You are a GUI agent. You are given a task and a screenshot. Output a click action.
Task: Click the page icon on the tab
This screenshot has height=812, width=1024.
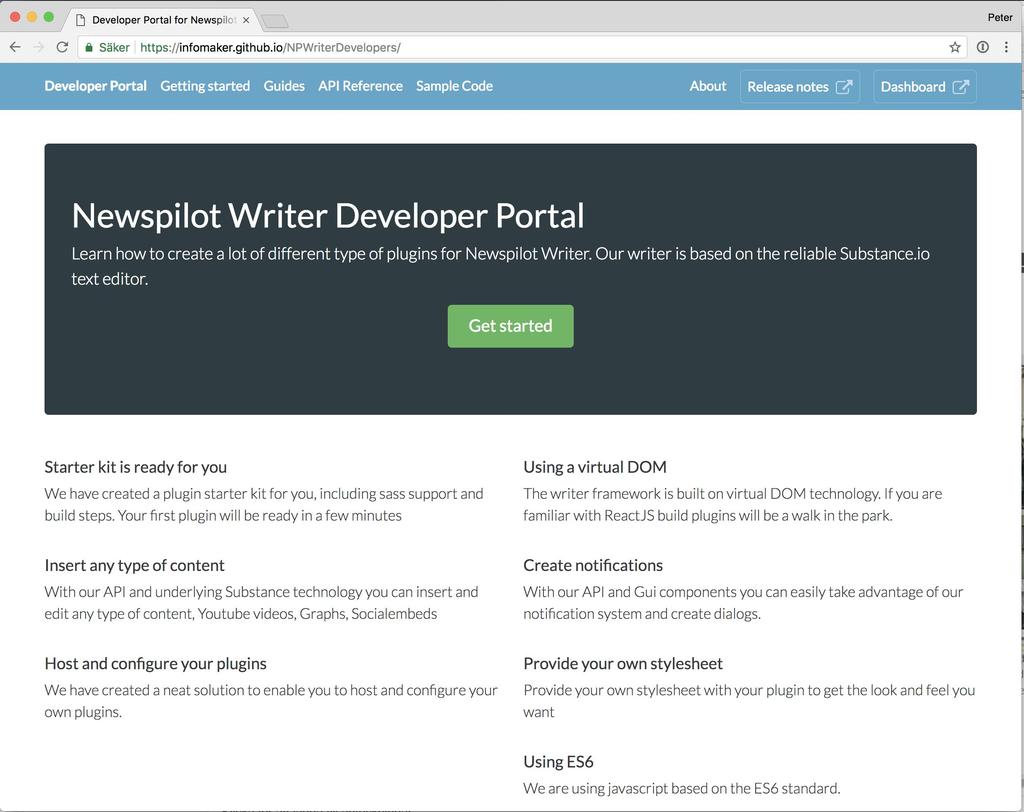click(81, 20)
